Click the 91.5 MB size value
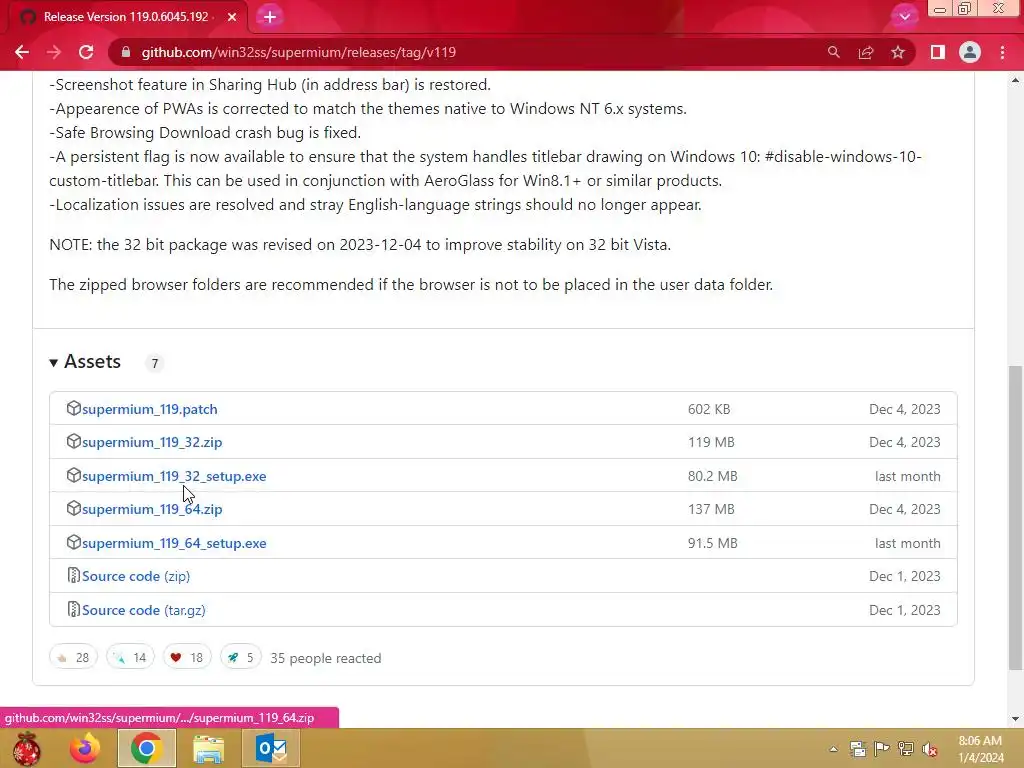 (x=712, y=543)
